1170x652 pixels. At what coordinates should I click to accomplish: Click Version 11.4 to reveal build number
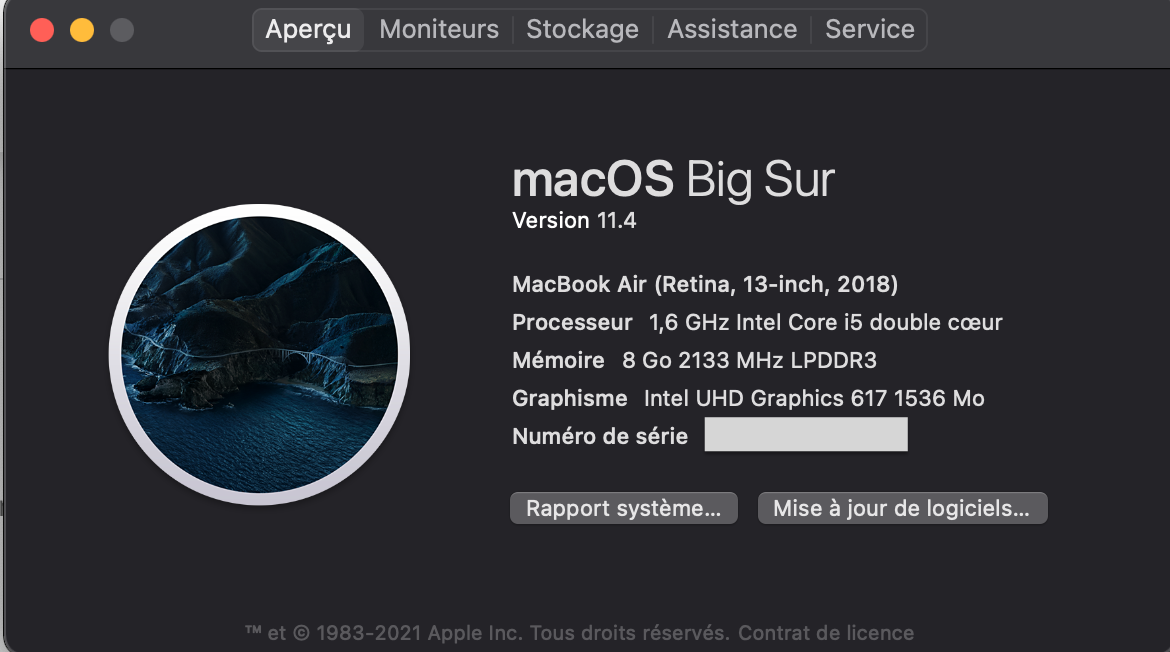(x=574, y=221)
